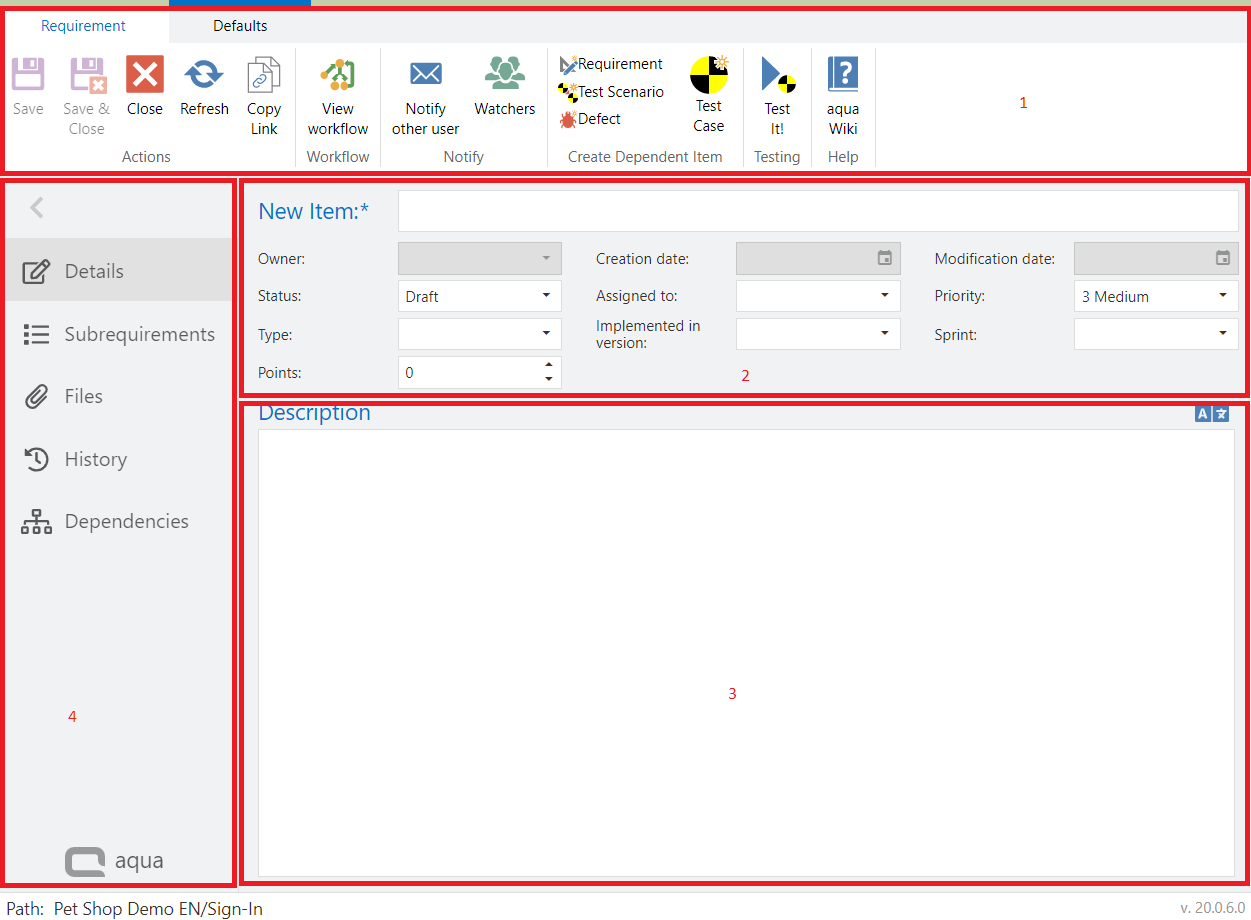Create a dependent Test Case
Viewport: 1251px width, 920px height.
709,76
